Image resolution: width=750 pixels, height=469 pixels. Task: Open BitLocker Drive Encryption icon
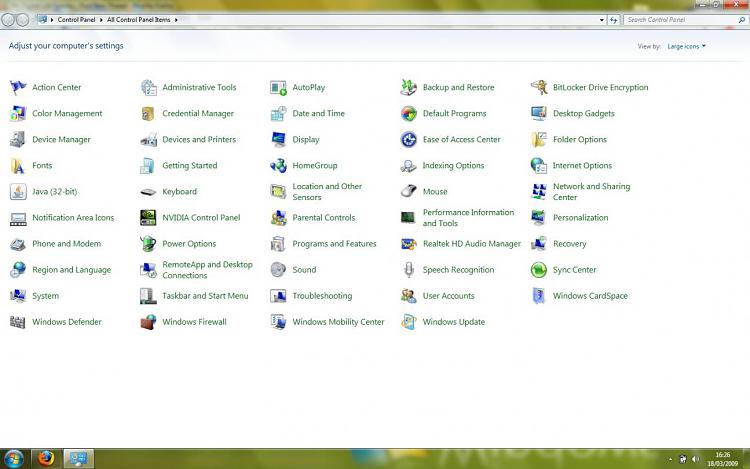[539, 87]
